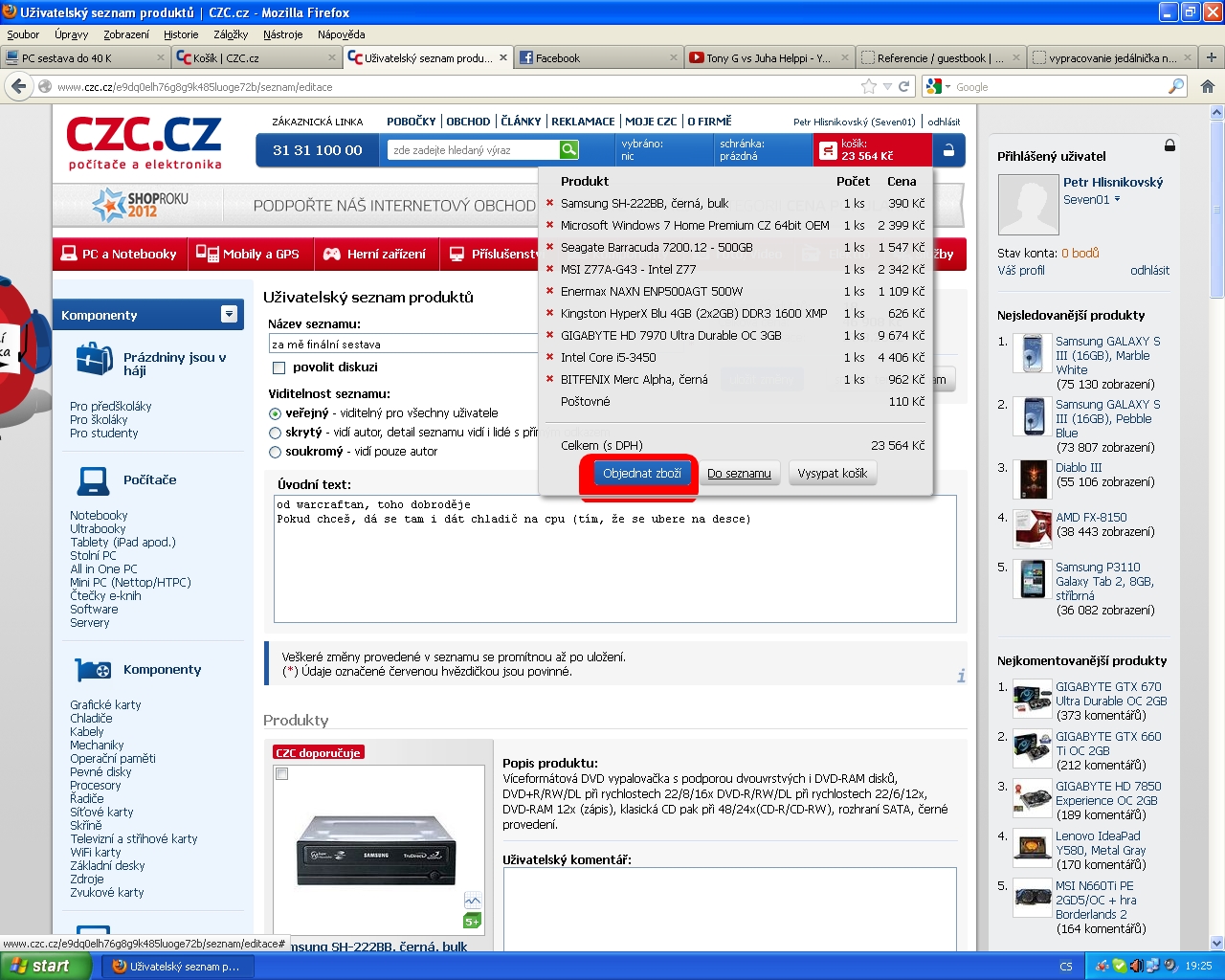Open the Mobily a GPS category
Image resolution: width=1225 pixels, height=980 pixels.
click(249, 254)
